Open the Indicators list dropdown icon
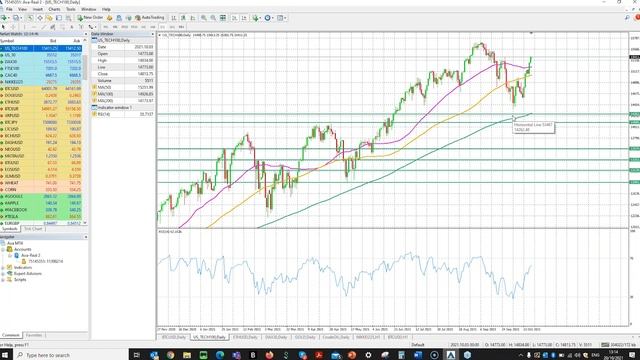640x360 pixels. pos(256,18)
